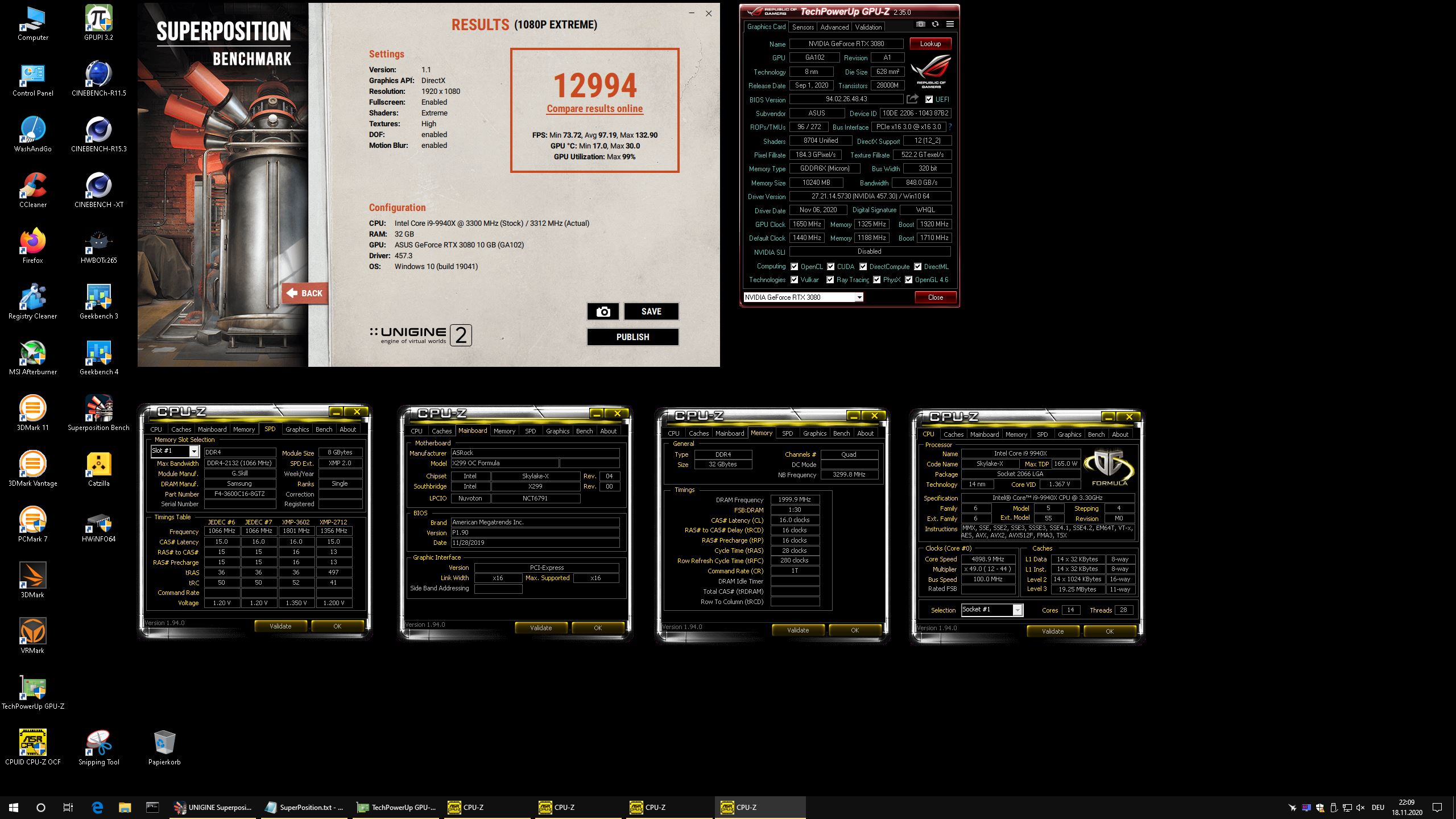Open File Explorer from taskbar
The height and width of the screenshot is (819, 1456).
pyautogui.click(x=125, y=807)
